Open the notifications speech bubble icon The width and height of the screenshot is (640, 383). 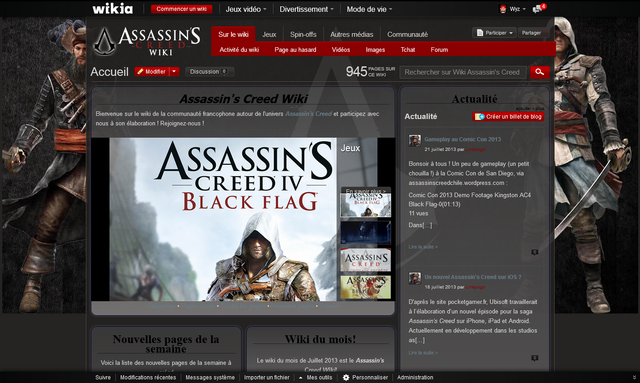pyautogui.click(x=537, y=9)
